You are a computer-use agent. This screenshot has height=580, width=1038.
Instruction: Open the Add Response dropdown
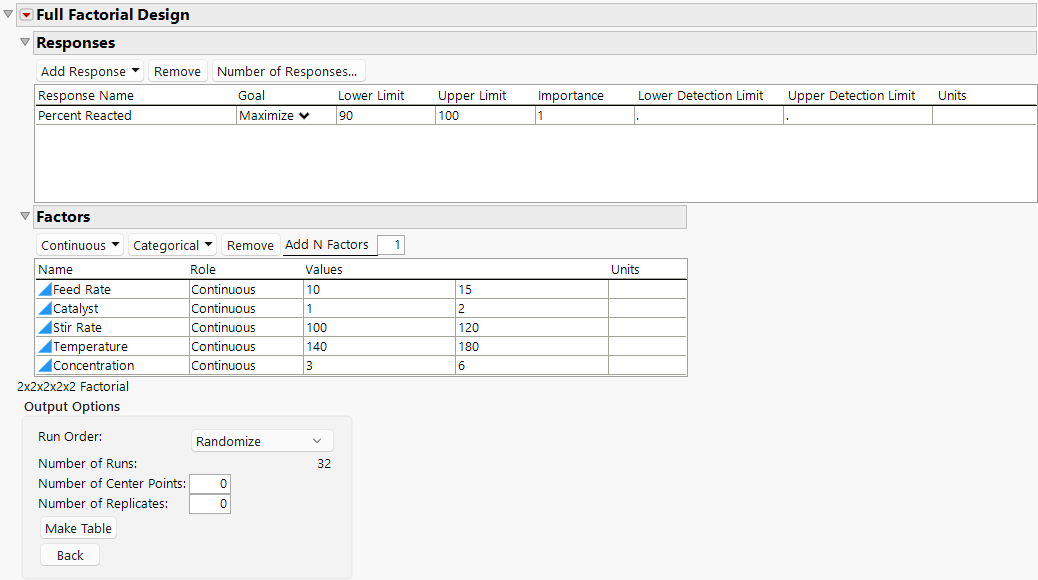pyautogui.click(x=89, y=71)
